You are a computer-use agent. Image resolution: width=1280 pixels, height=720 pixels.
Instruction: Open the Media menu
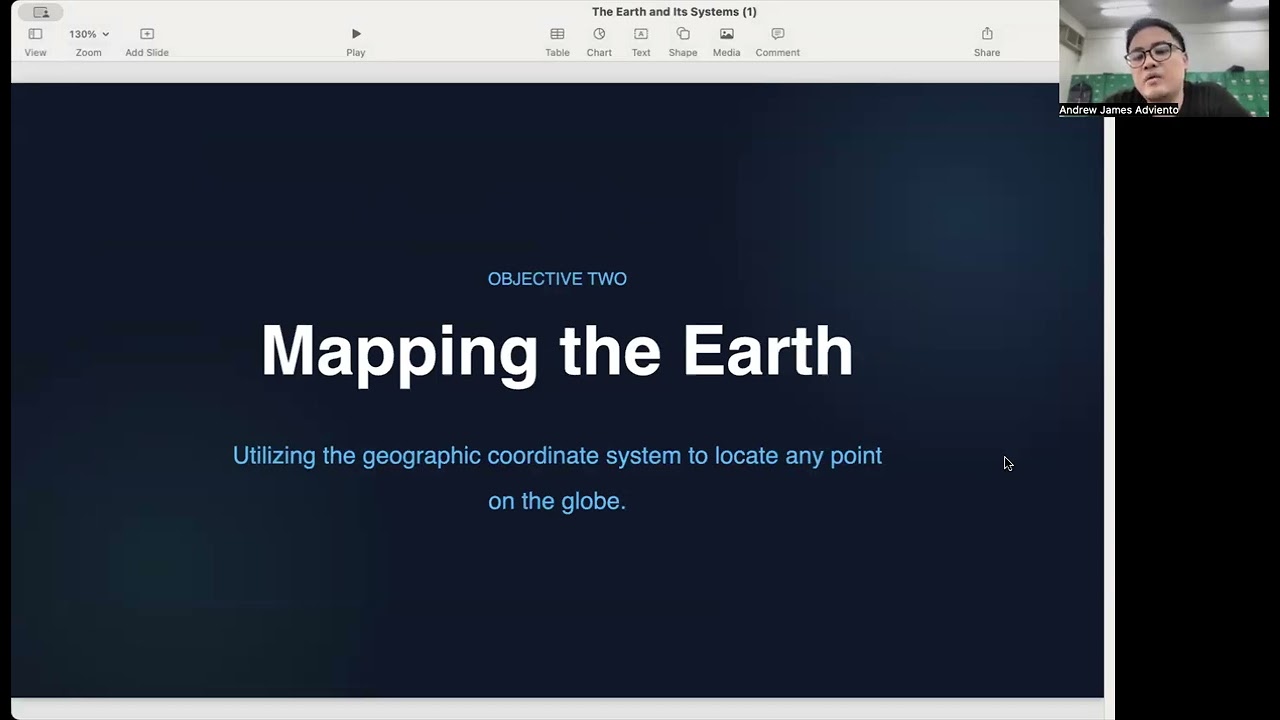(727, 41)
